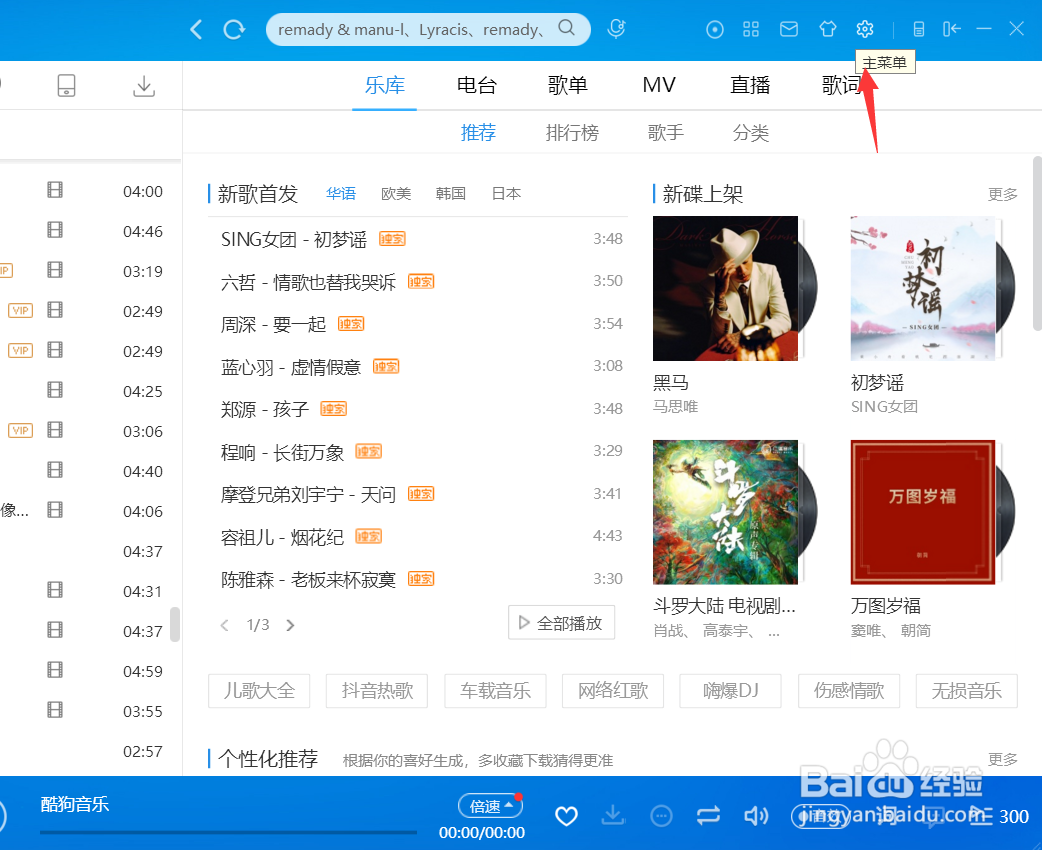Switch to the 歌单 tab

click(x=568, y=85)
